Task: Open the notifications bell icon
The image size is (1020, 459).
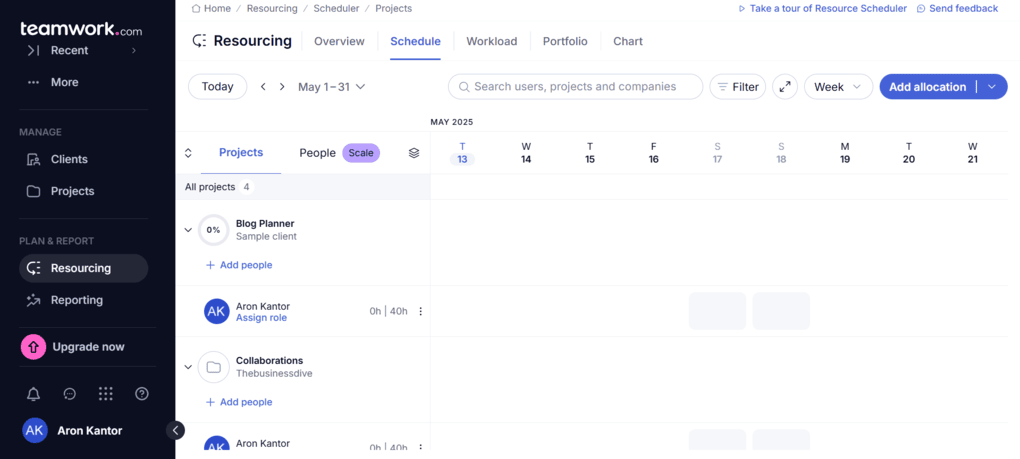Action: click(33, 394)
